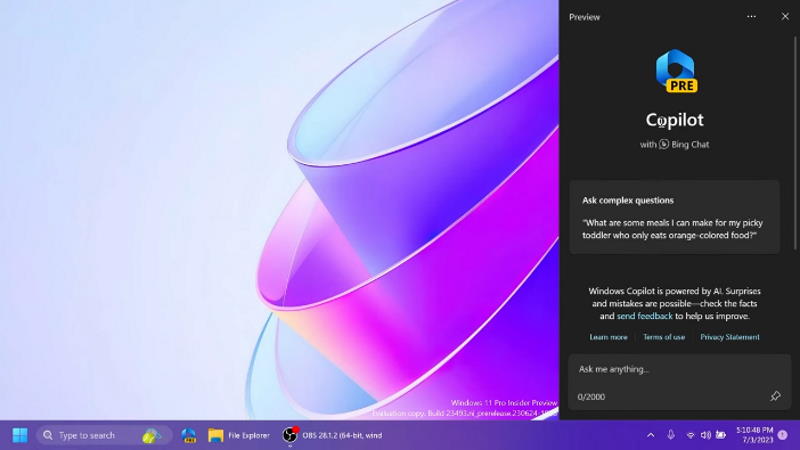Open the Terms of use link
Image resolution: width=800 pixels, height=450 pixels.
[x=664, y=337]
